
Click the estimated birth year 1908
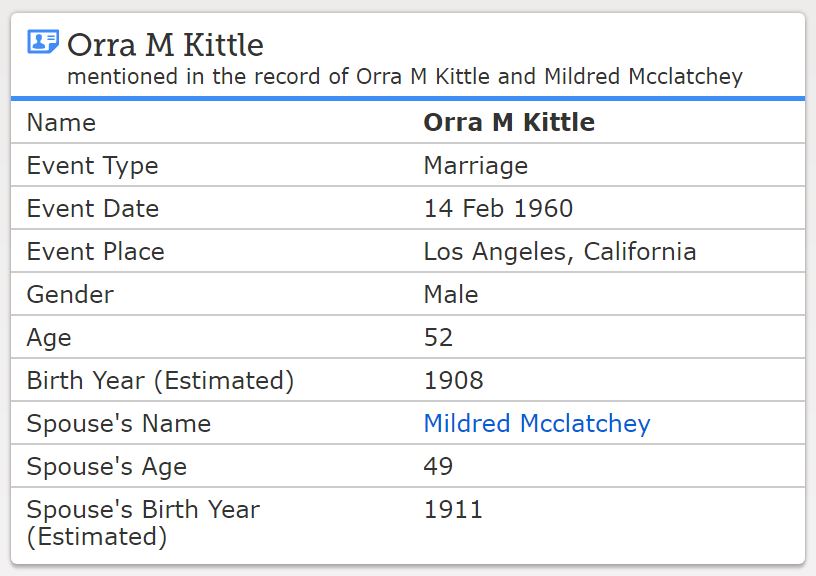coord(453,380)
